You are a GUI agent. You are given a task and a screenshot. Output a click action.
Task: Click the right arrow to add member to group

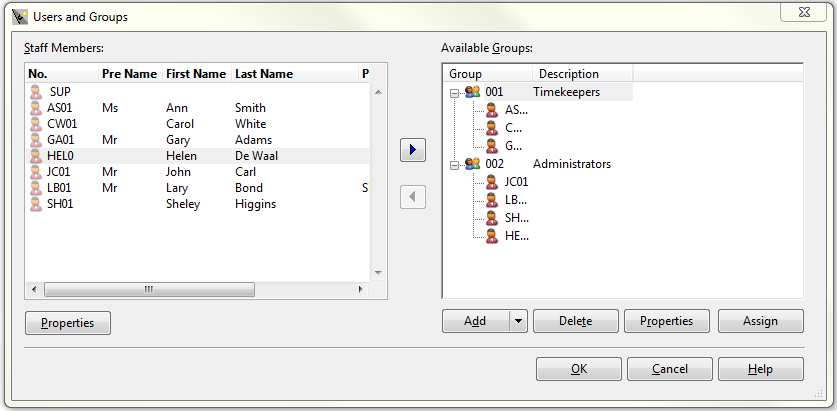413,150
